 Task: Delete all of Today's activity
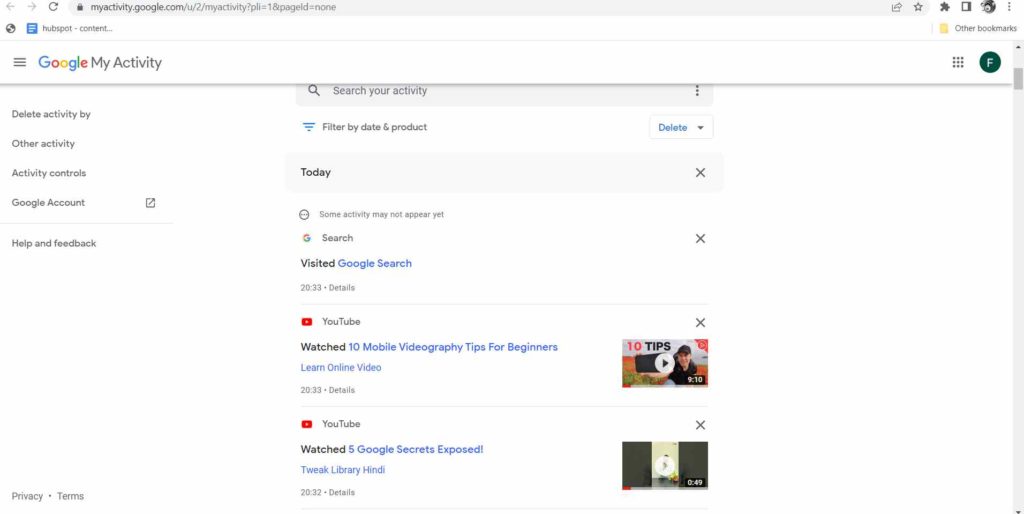pos(700,172)
